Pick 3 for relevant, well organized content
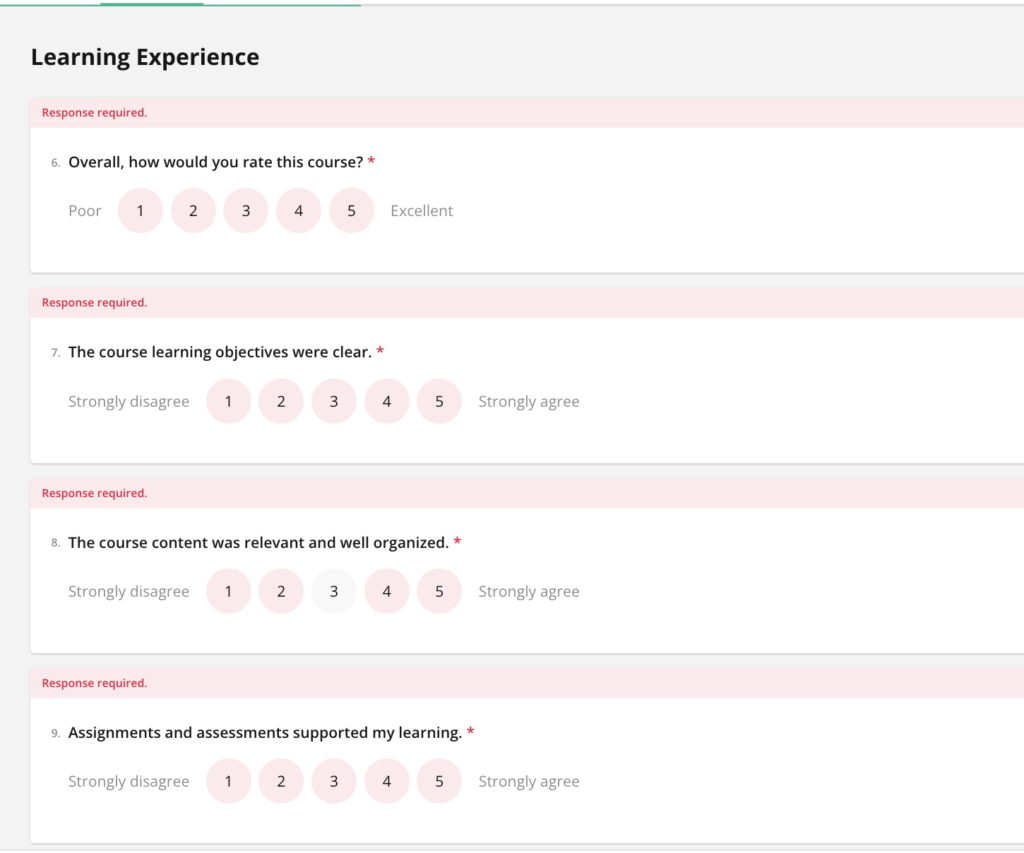The width and height of the screenshot is (1024, 853). pyautogui.click(x=334, y=591)
